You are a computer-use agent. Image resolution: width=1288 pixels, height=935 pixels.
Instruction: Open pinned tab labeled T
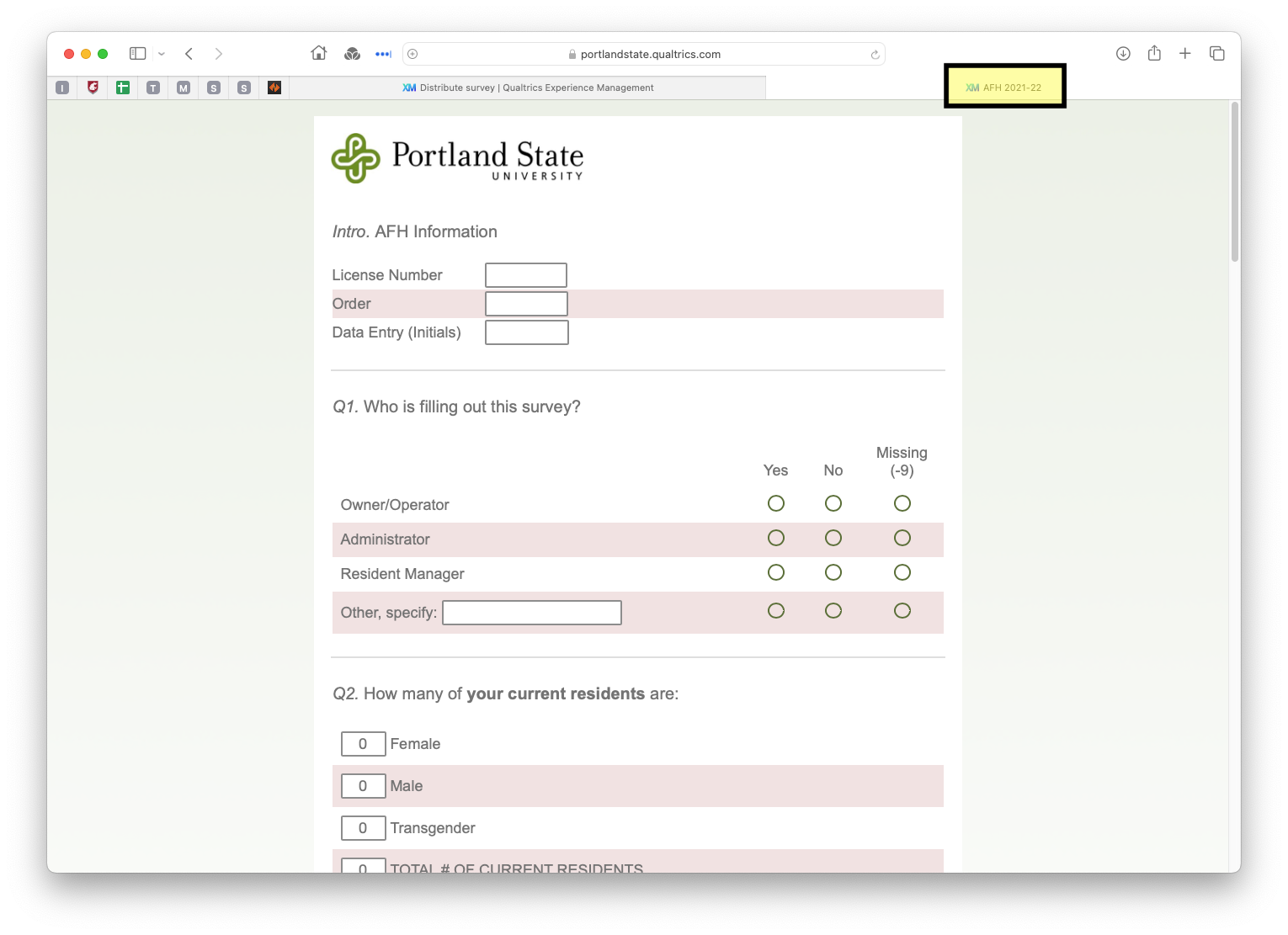point(153,88)
